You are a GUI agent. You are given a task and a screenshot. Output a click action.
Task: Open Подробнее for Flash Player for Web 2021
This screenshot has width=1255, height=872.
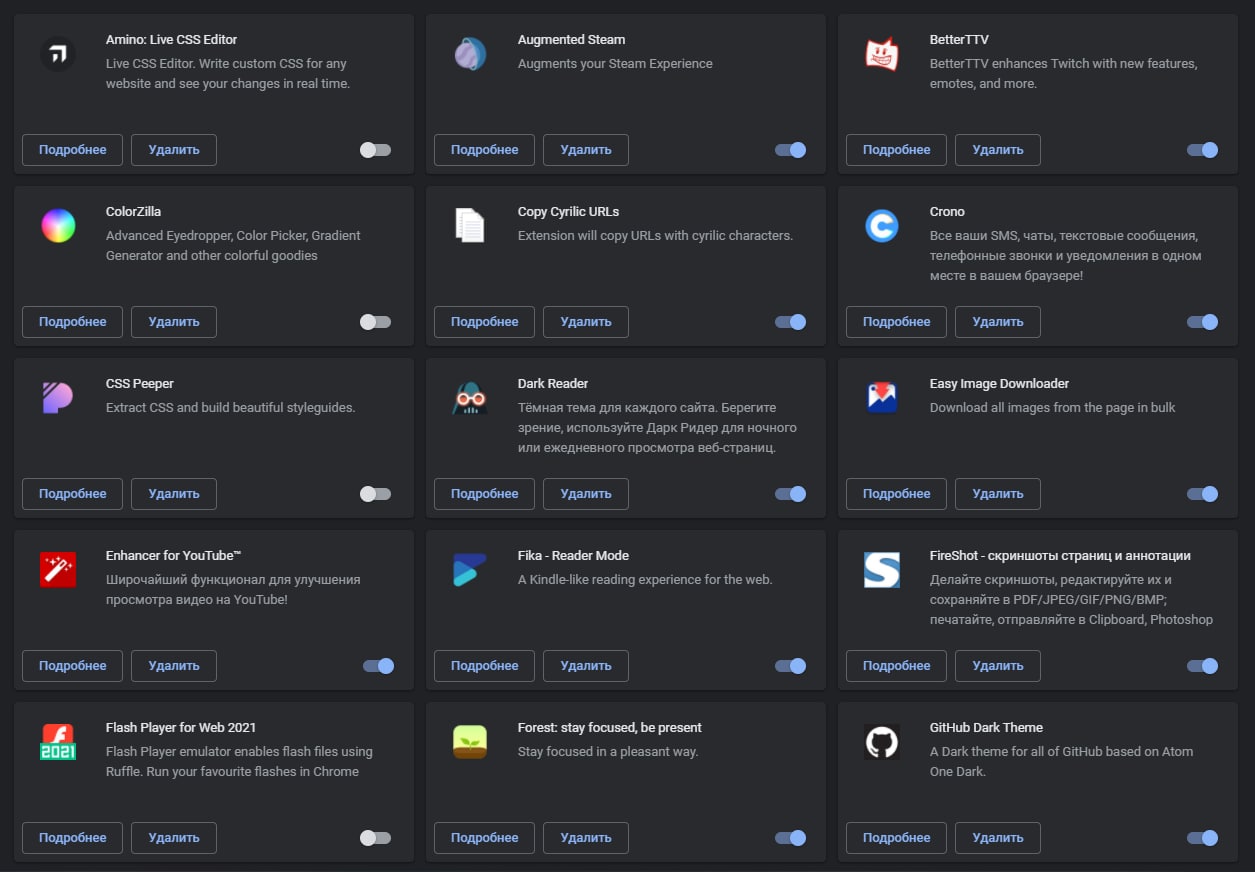point(72,838)
